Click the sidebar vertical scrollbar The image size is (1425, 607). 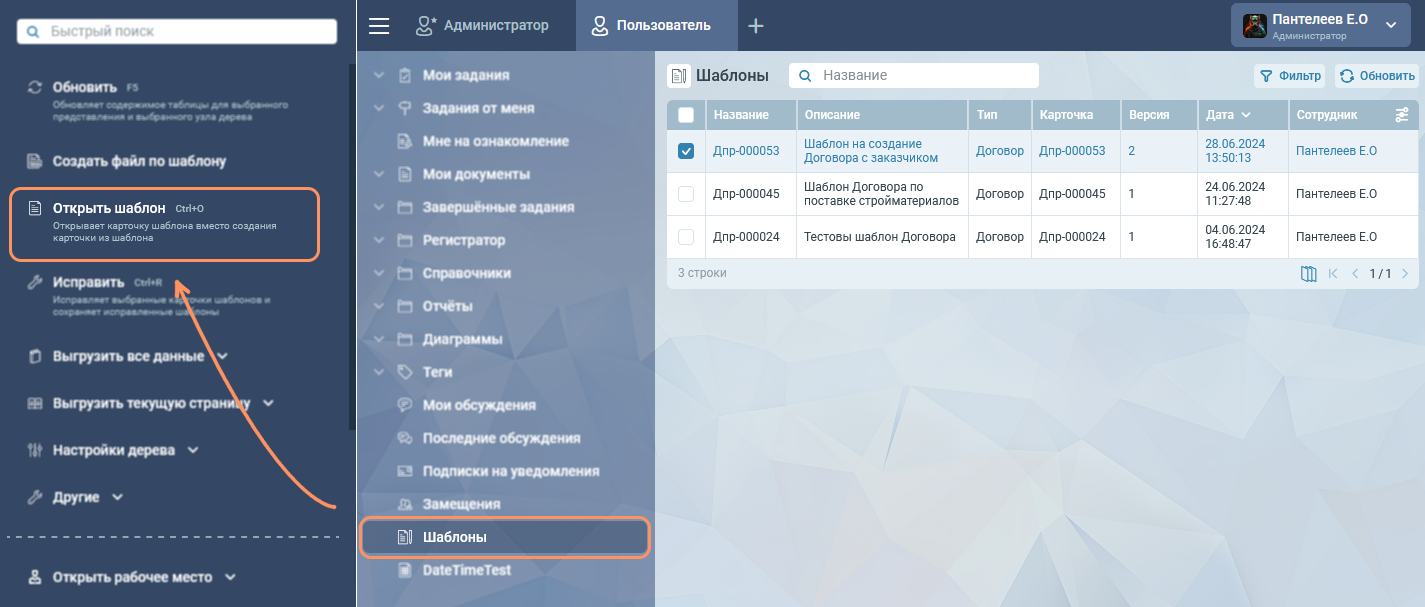pos(351,250)
